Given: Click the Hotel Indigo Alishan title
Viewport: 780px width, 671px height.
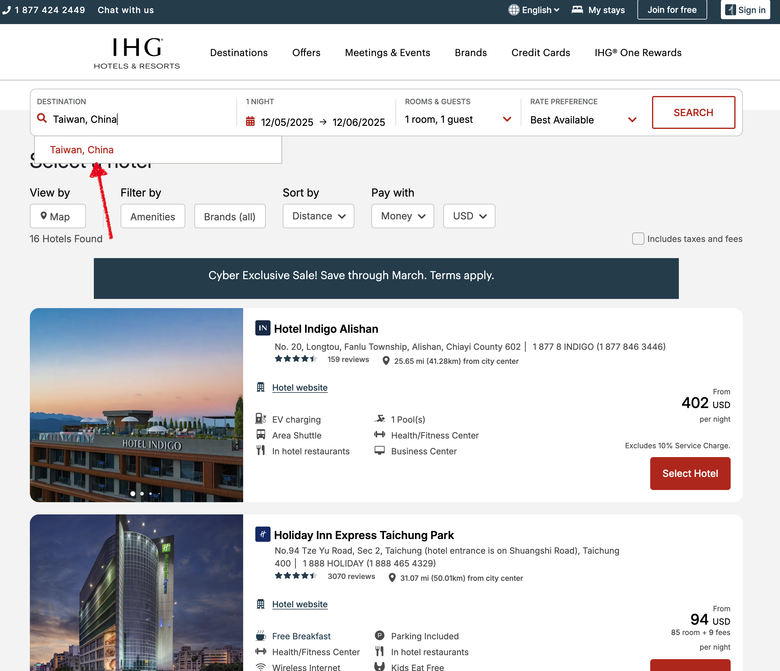Looking at the screenshot, I should tap(326, 329).
